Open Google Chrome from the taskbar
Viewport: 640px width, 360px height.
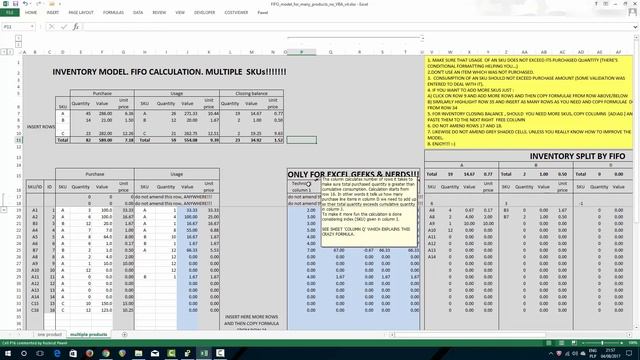pos(106,353)
